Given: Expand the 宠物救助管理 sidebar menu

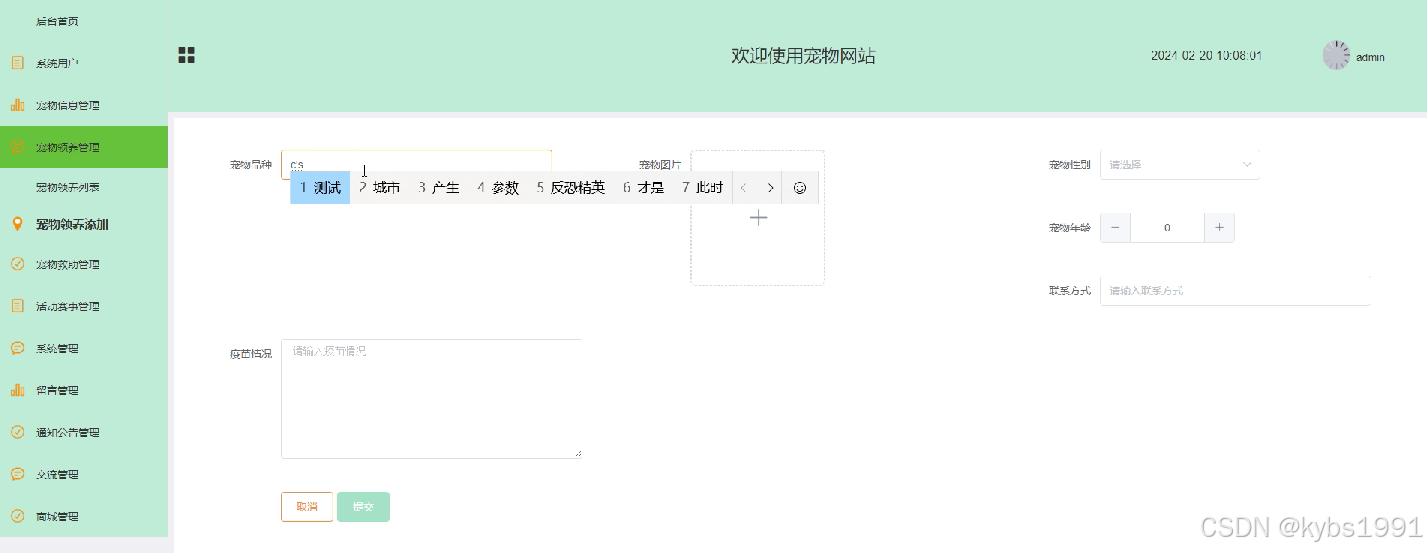Looking at the screenshot, I should point(84,265).
